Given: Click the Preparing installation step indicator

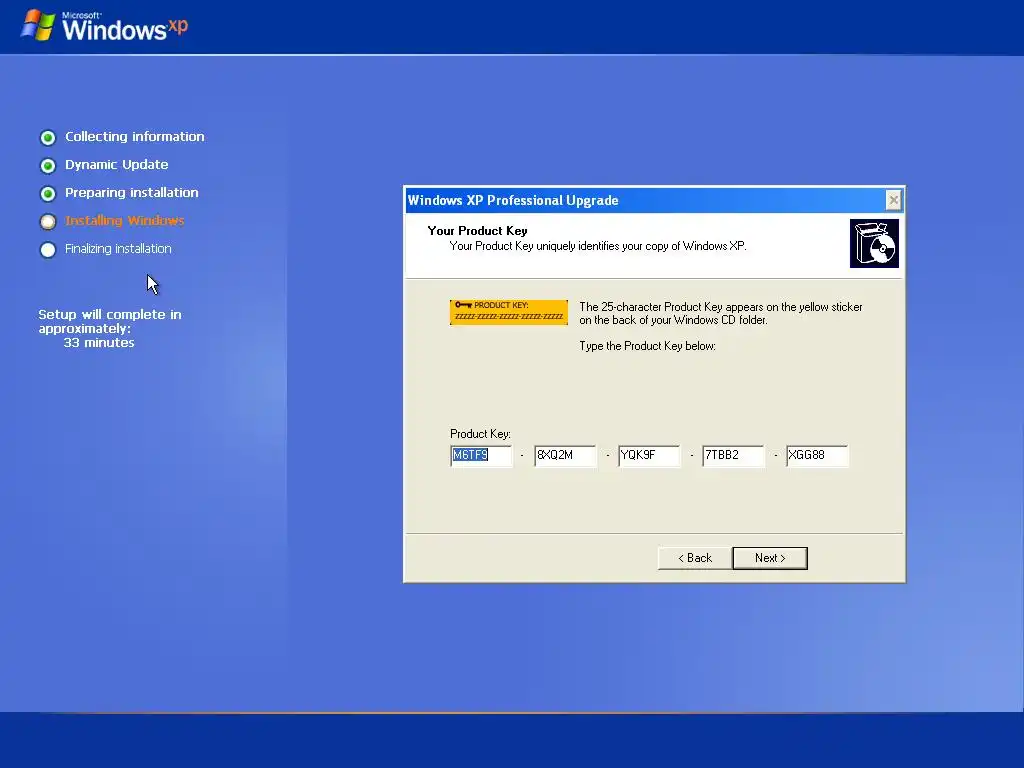Looking at the screenshot, I should pyautogui.click(x=48, y=194).
